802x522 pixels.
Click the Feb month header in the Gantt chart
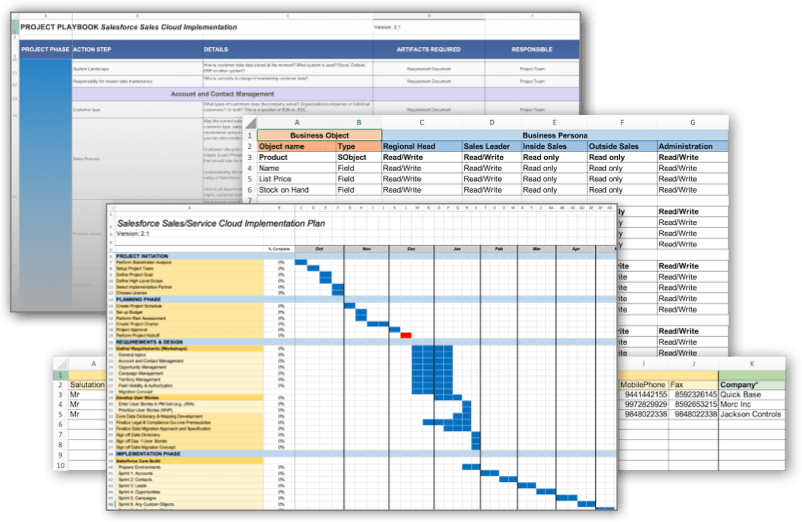(499, 249)
